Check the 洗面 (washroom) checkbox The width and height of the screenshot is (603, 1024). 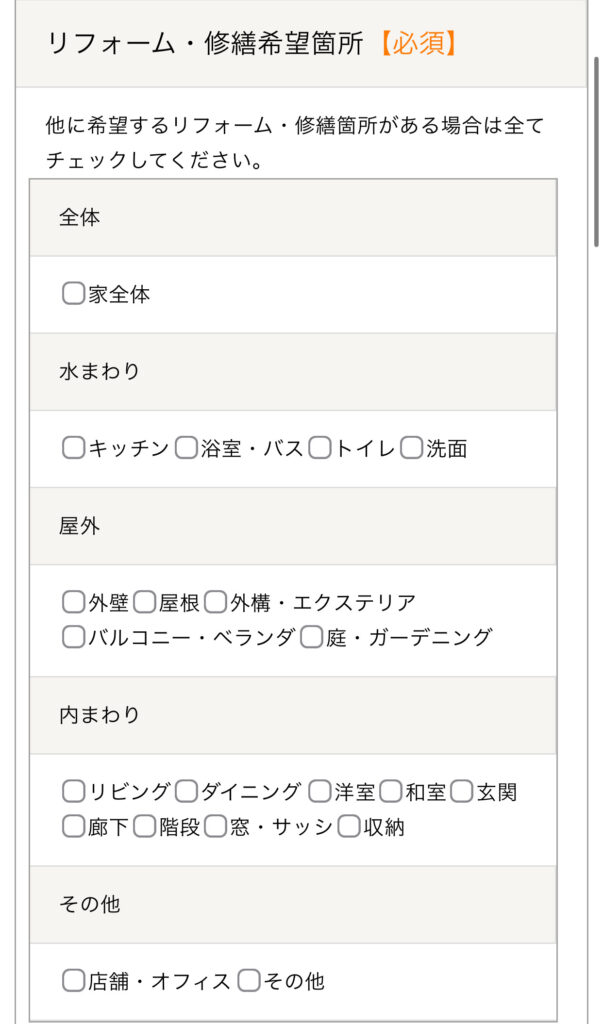(408, 448)
